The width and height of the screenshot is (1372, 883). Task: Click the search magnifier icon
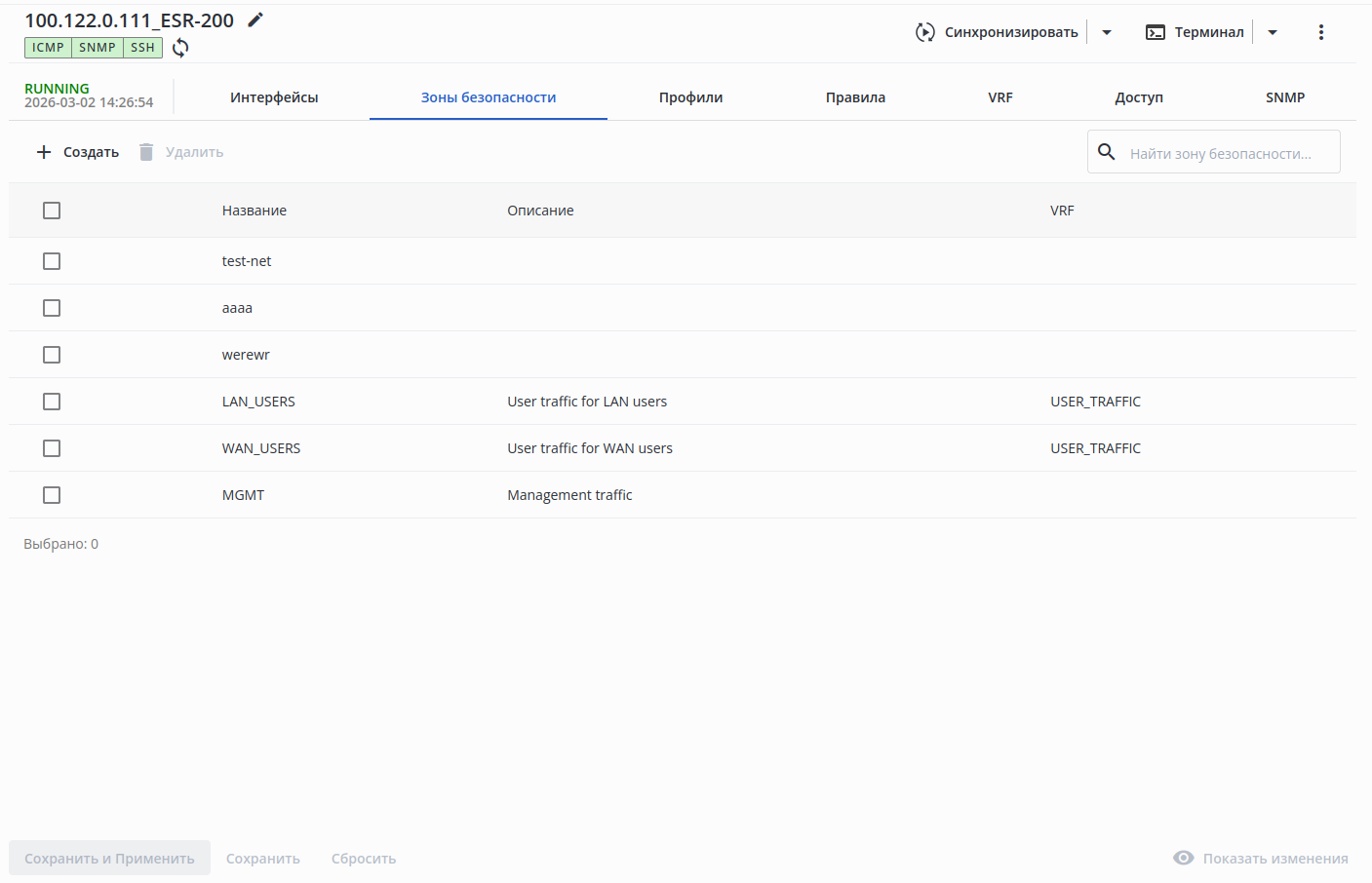pos(1107,152)
